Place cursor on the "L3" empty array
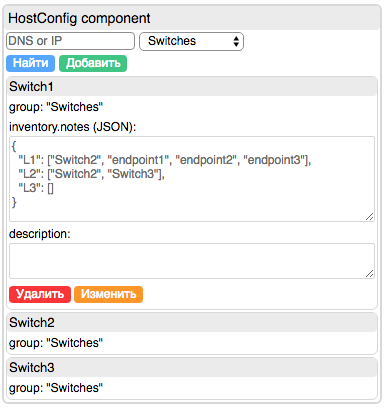The width and height of the screenshot is (384, 408). click(x=50, y=188)
